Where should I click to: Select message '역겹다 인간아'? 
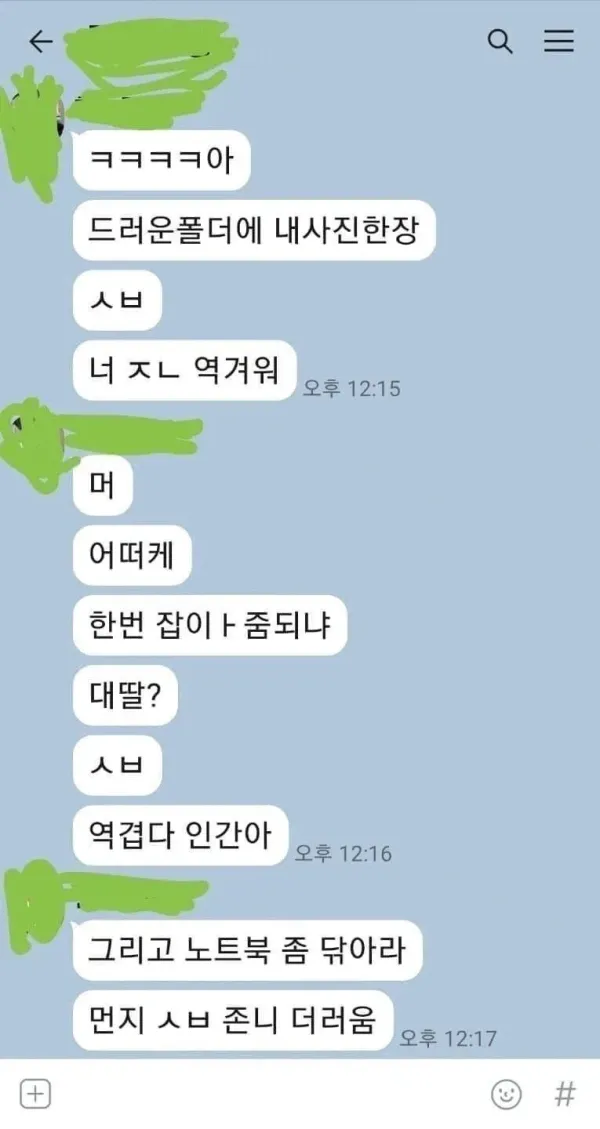[x=181, y=835]
